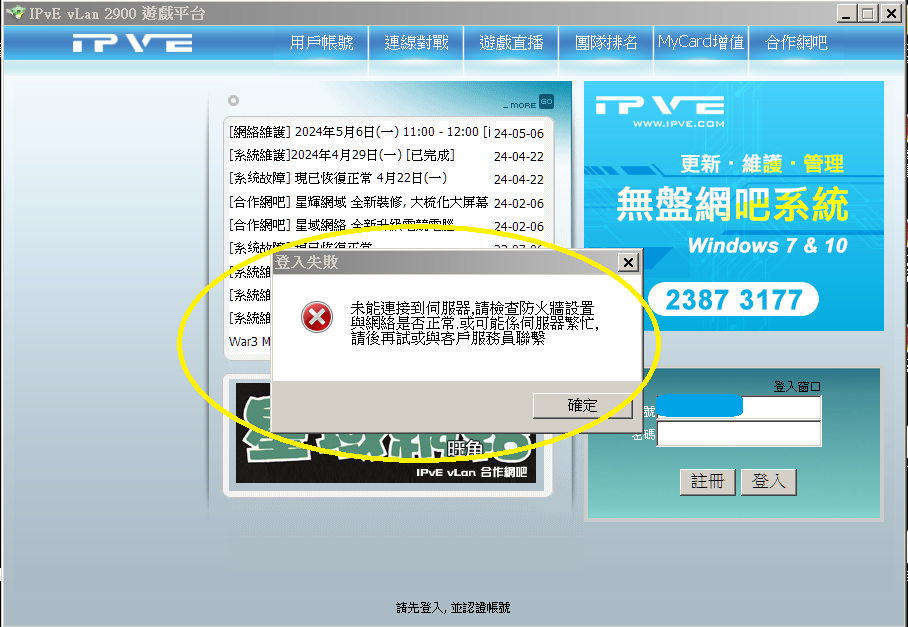Open the 系統故障 現已恢復正常 4月22日 news item

[x=338, y=178]
